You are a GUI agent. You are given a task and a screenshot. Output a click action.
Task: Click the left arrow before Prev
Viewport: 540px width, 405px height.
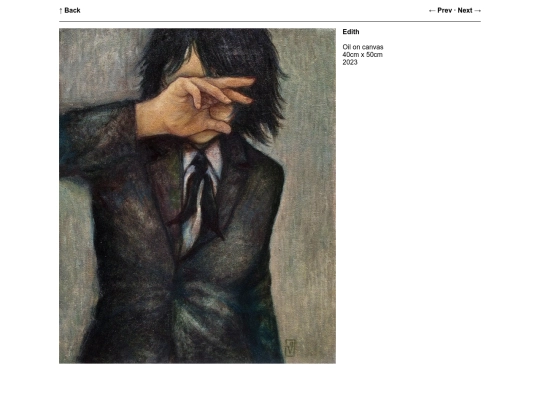[432, 11]
